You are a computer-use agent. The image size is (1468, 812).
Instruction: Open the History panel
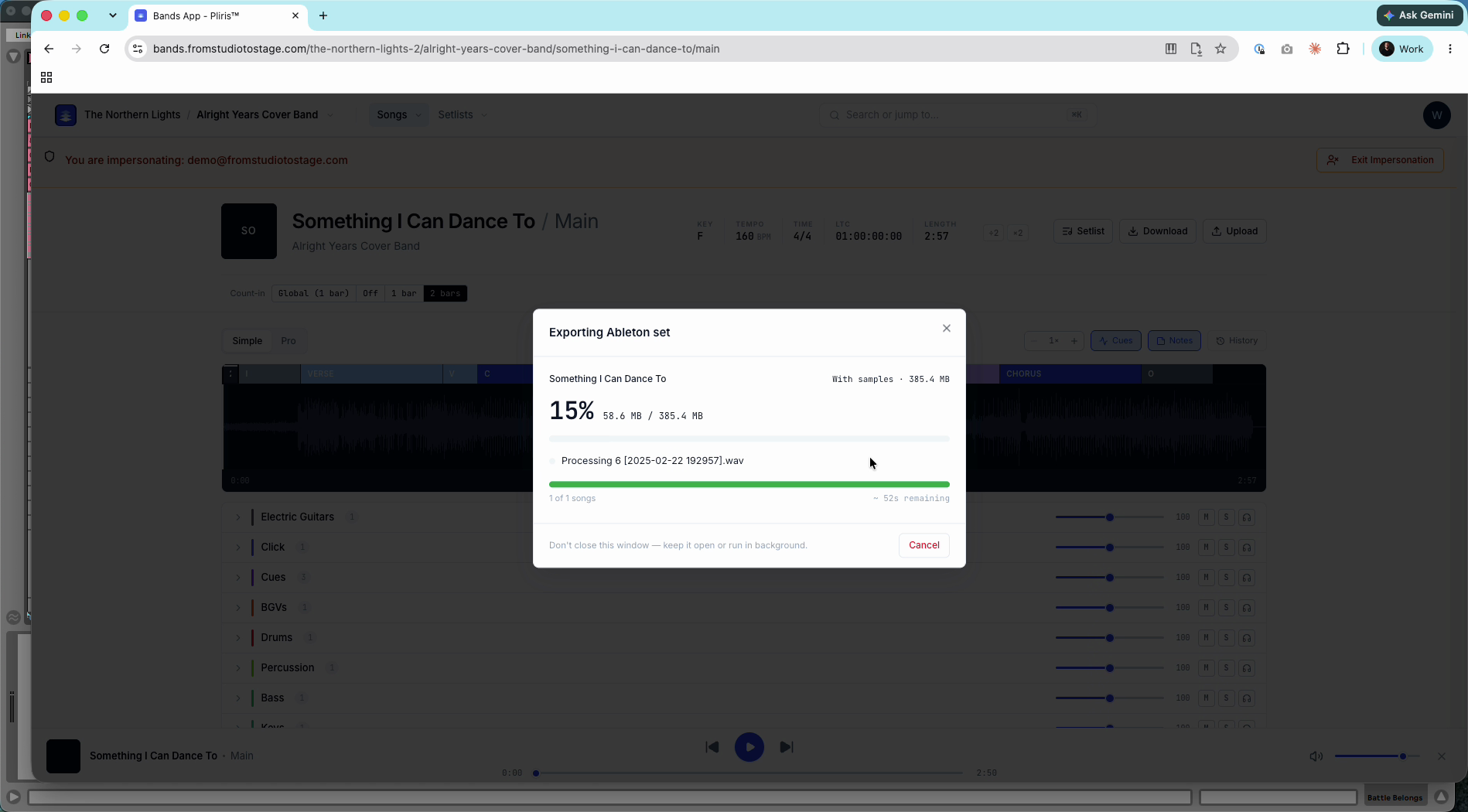(1237, 341)
